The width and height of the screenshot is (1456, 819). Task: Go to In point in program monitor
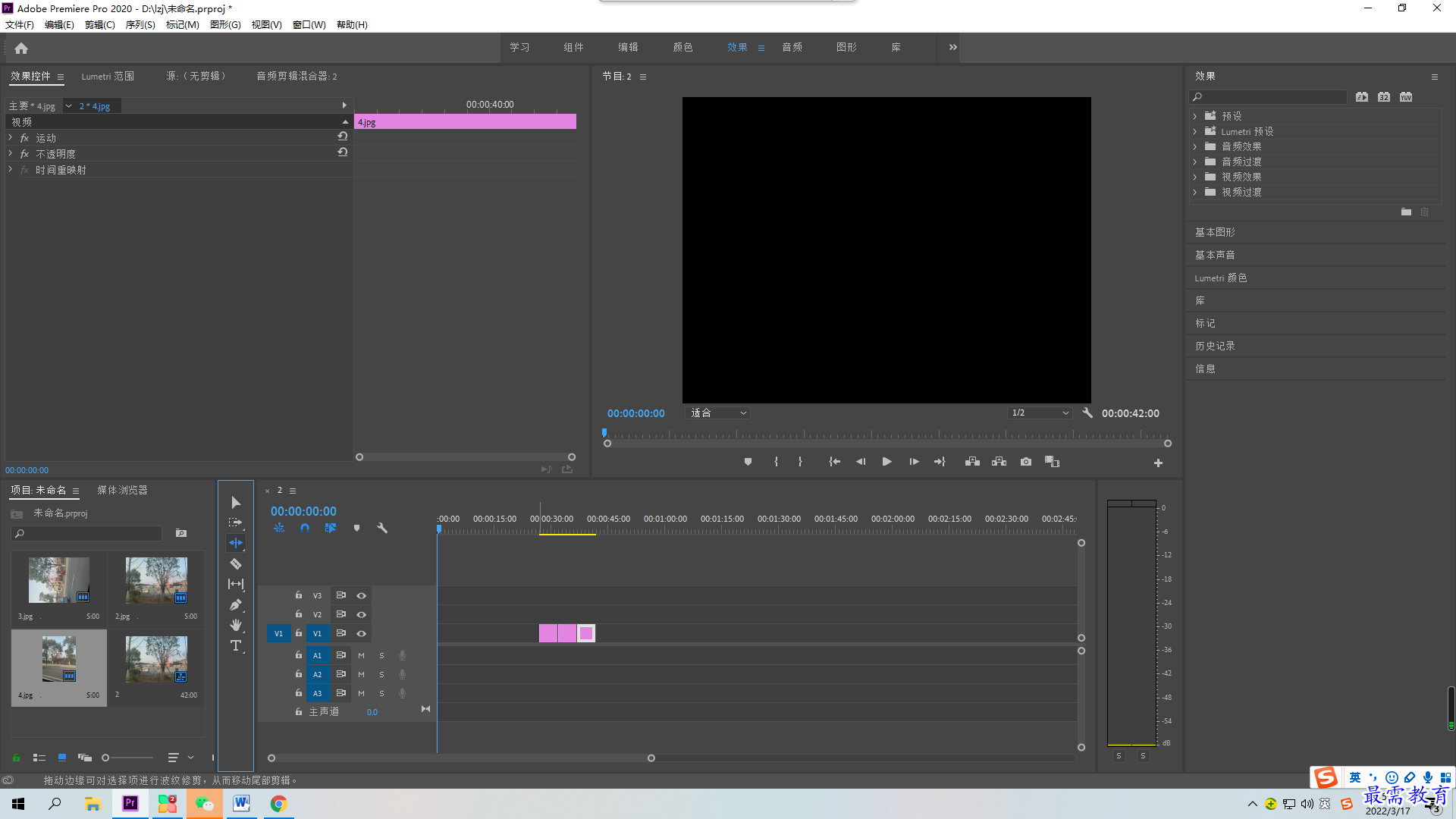pos(834,462)
